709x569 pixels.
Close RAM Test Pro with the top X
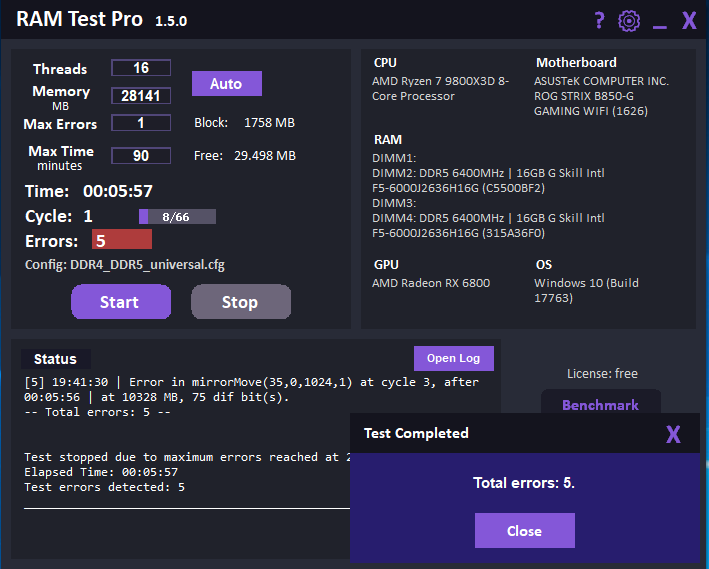click(x=689, y=20)
